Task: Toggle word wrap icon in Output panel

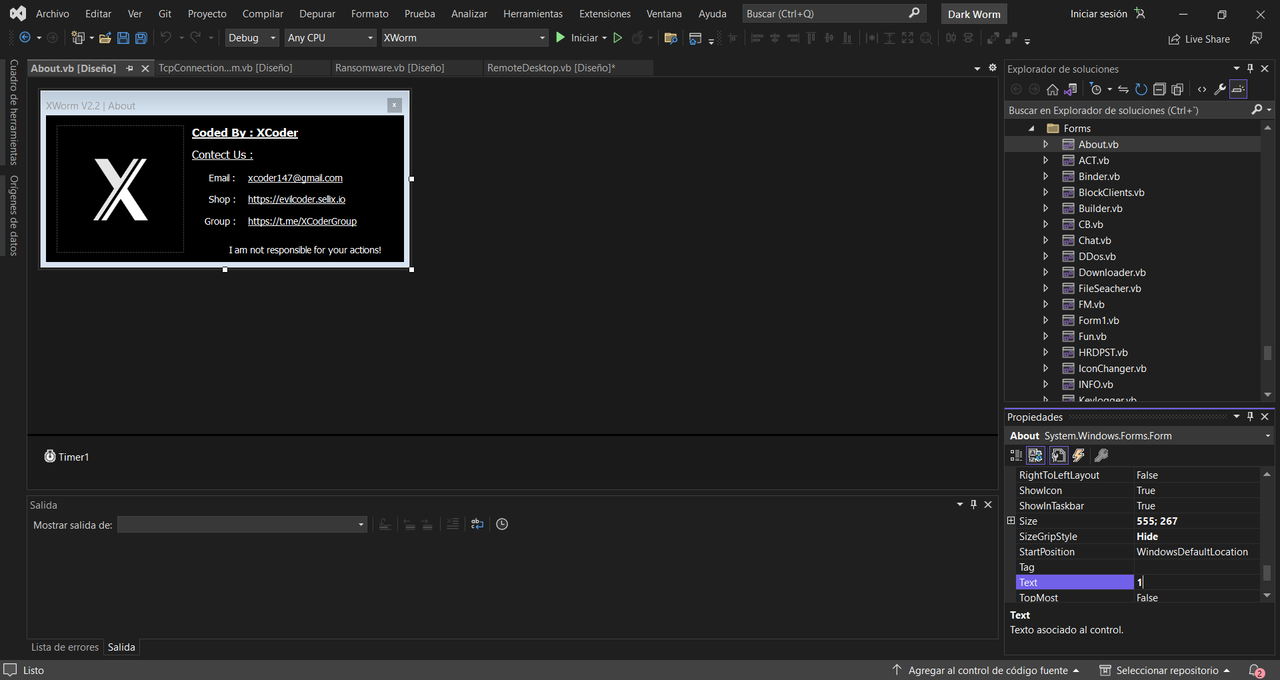Action: coord(477,524)
